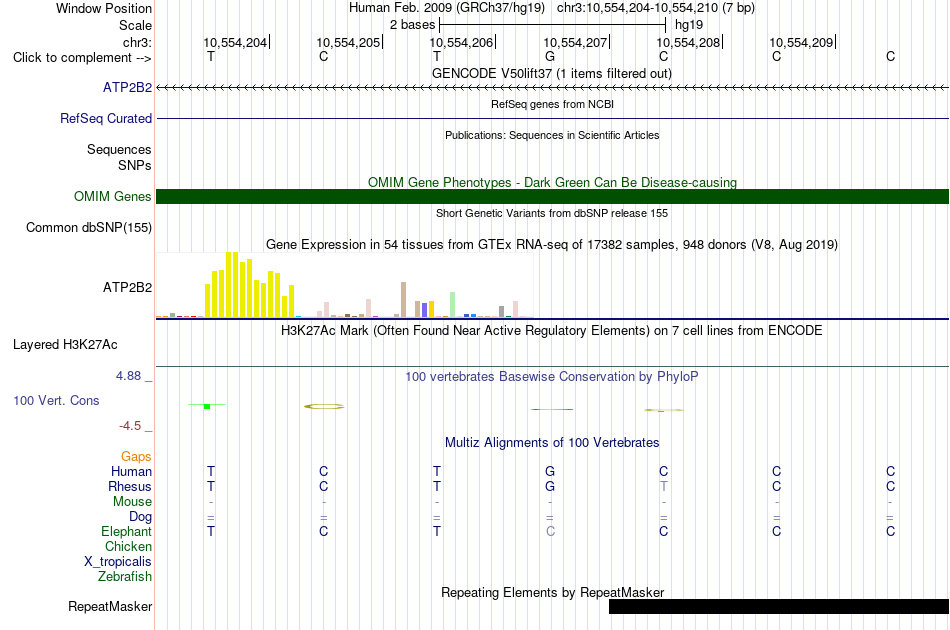Image resolution: width=950 pixels, height=630 pixels.
Task: Click coordinate label 10,554,207
Action: 575,42
